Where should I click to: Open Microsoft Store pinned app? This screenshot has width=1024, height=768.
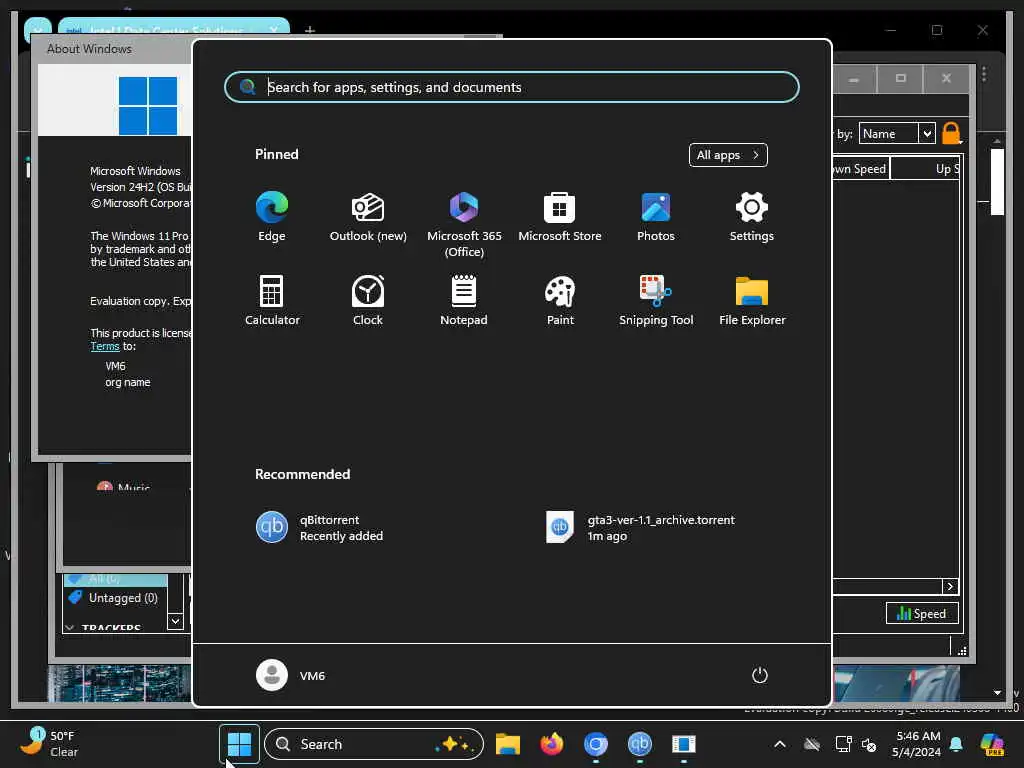[560, 217]
